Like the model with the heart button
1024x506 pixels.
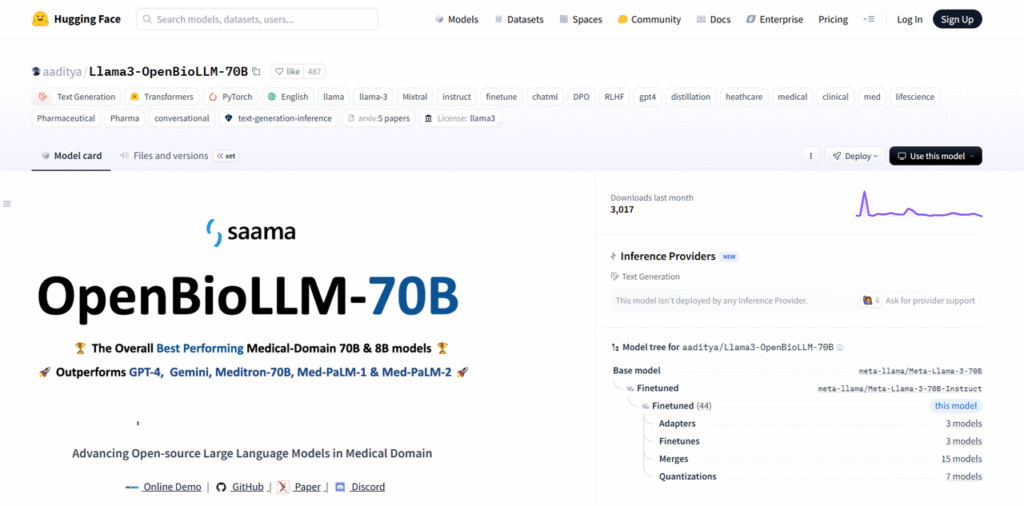287,72
